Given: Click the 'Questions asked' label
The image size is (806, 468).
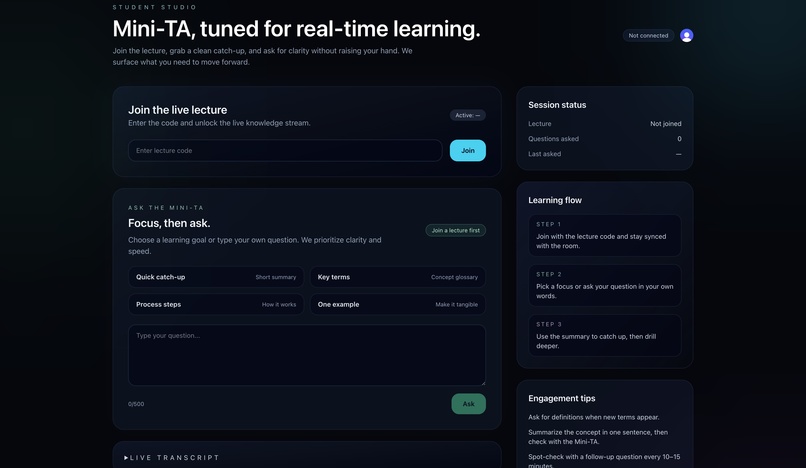Looking at the screenshot, I should 554,139.
